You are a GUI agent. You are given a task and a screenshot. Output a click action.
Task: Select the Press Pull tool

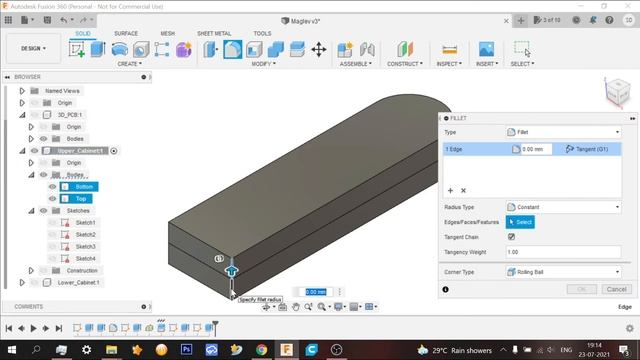[211, 50]
